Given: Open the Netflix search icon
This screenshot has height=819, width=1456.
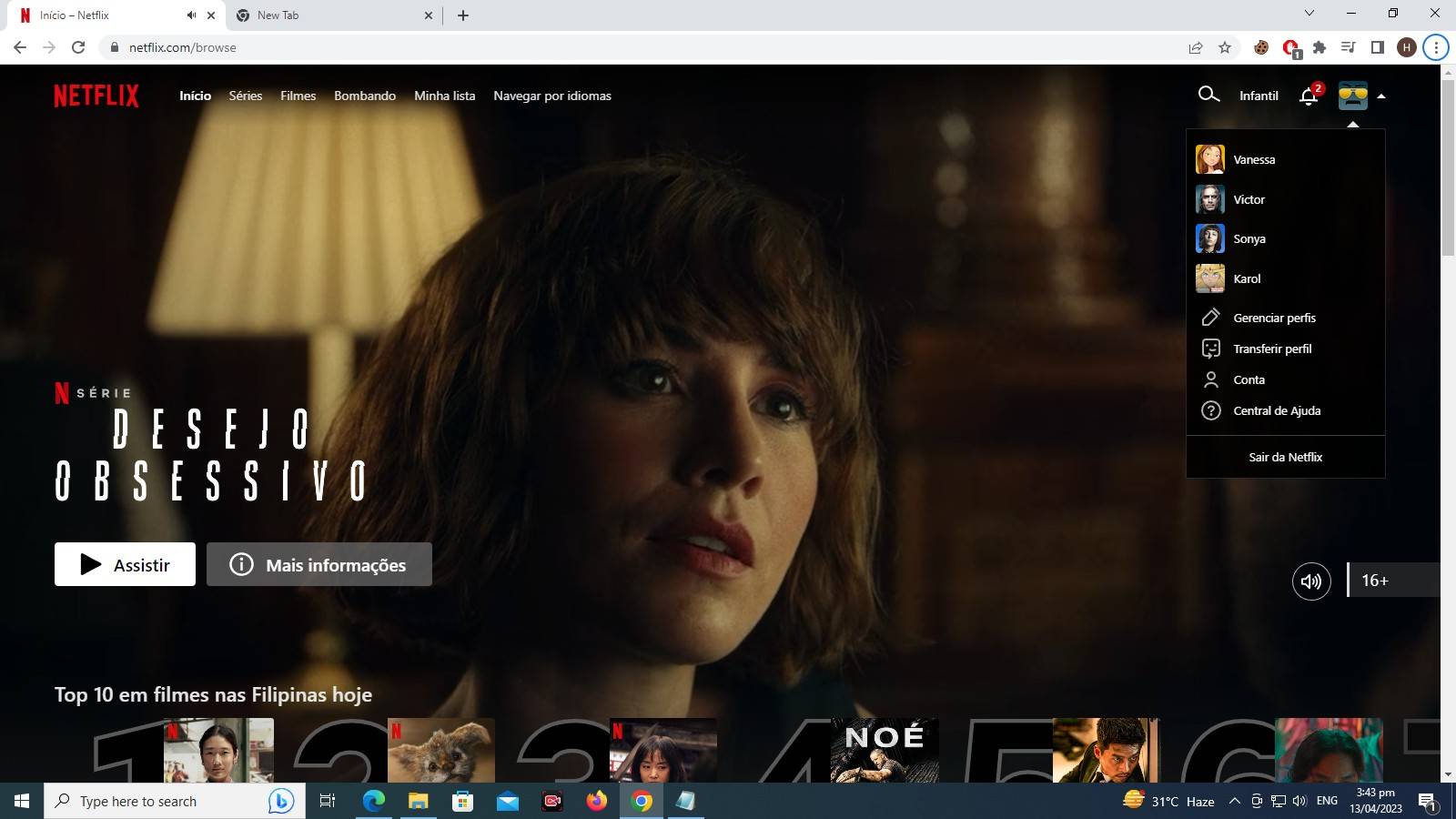Looking at the screenshot, I should click(x=1208, y=95).
